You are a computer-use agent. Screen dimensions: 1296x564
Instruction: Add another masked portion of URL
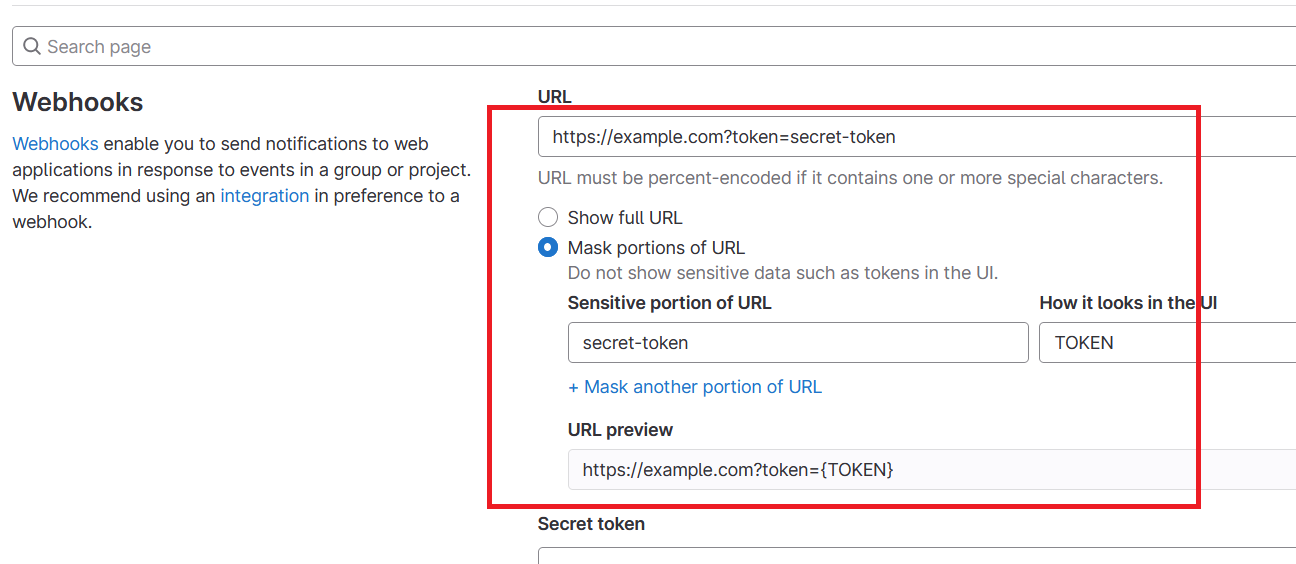click(x=694, y=387)
